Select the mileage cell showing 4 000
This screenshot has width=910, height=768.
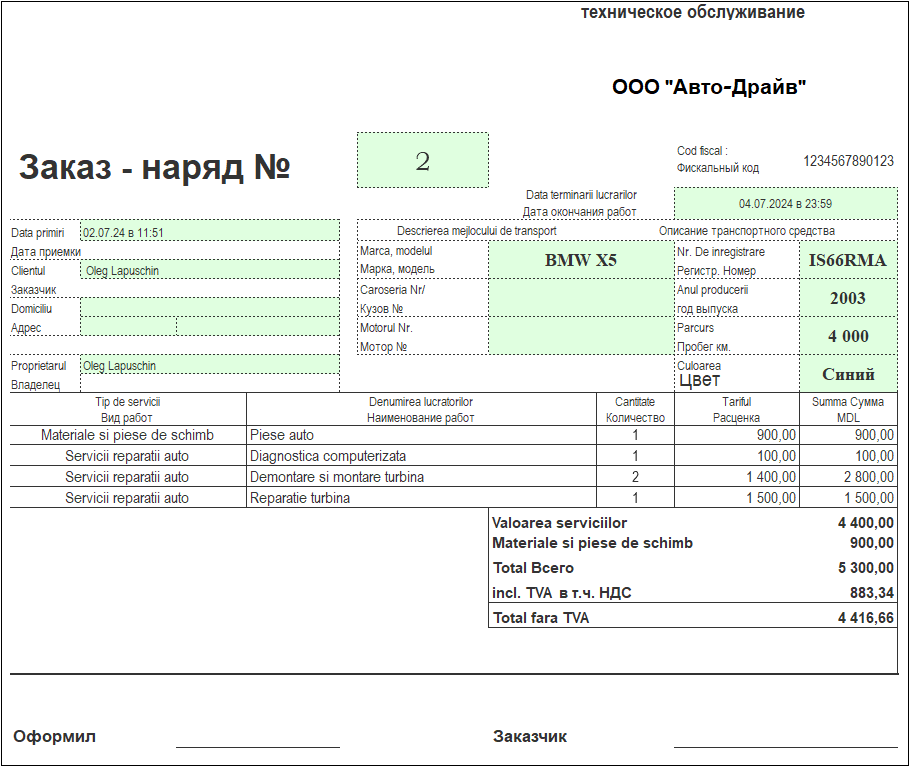[x=847, y=336]
